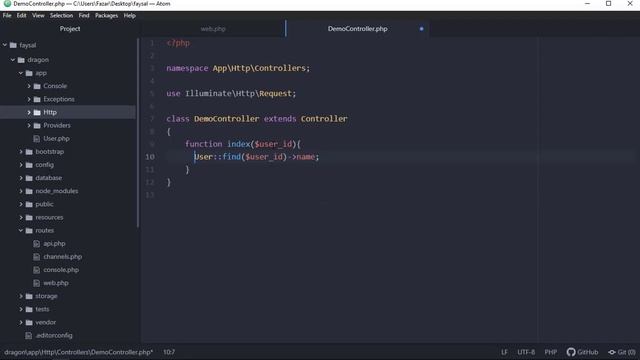The height and width of the screenshot is (360, 640).
Task: Click the 10:7 cursor position indicator
Action: pos(169,352)
